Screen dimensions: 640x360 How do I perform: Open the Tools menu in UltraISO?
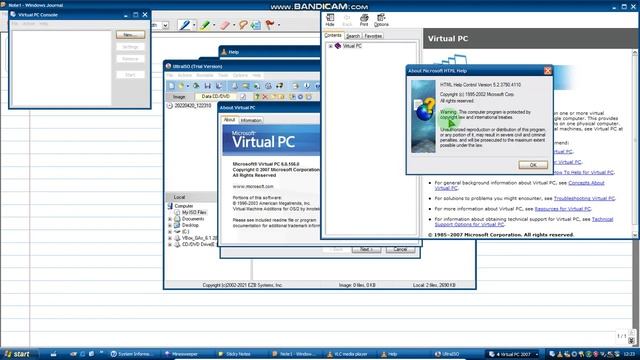[x=223, y=76]
